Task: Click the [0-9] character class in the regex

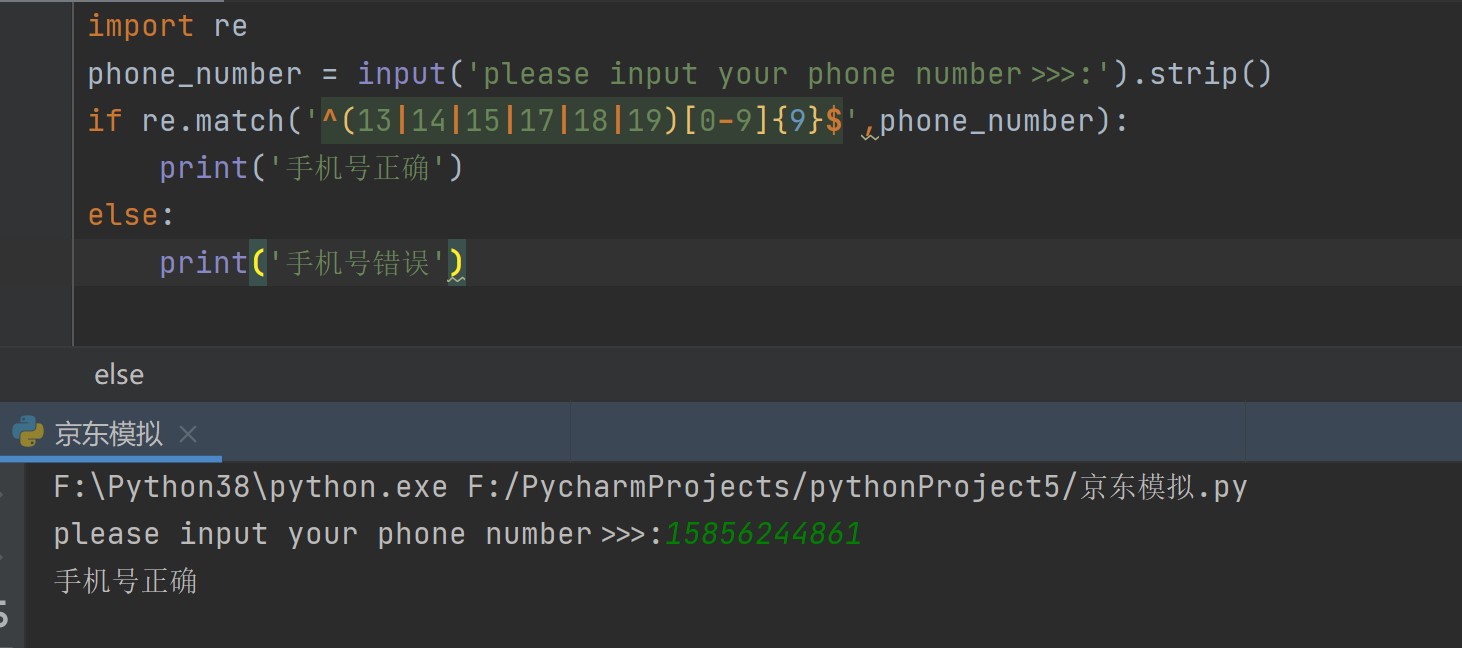Action: click(x=727, y=121)
